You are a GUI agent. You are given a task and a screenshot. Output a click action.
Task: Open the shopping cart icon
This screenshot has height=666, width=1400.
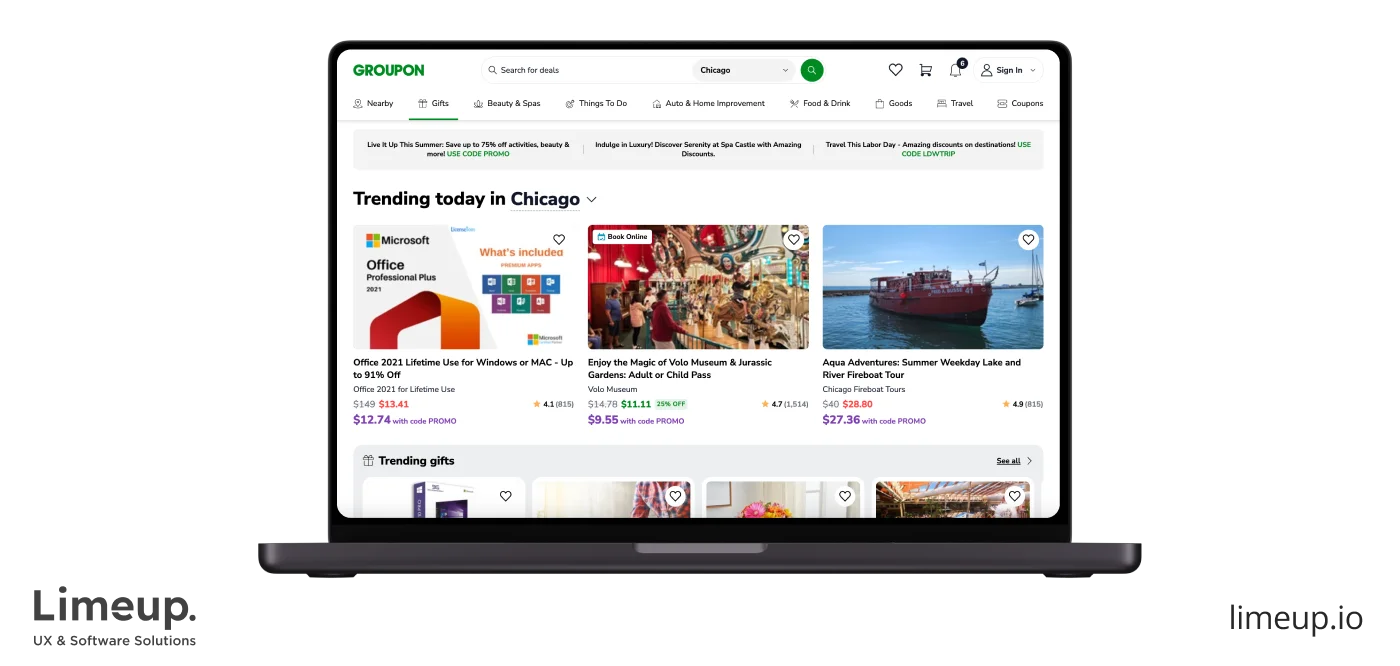coord(925,70)
